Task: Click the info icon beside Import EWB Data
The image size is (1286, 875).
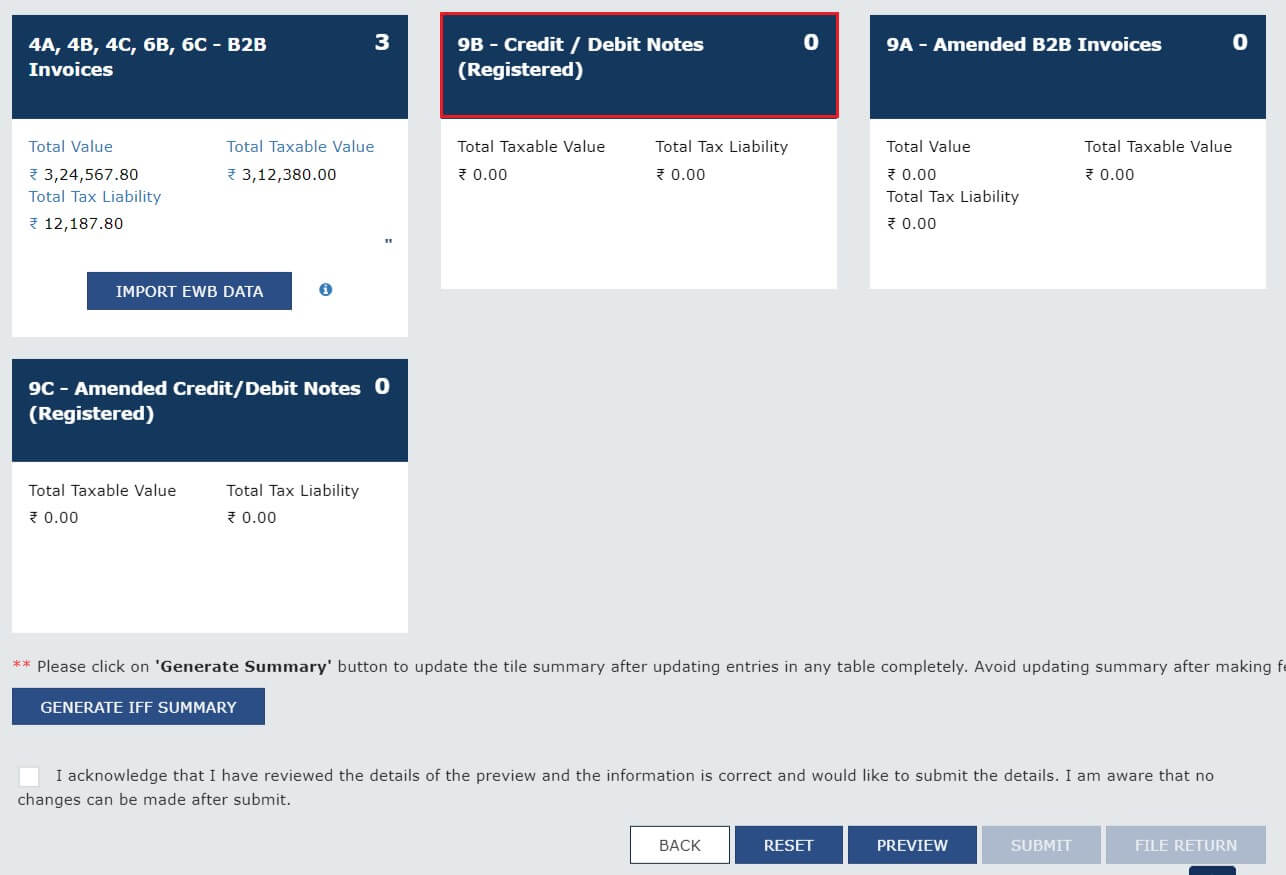Action: click(325, 290)
